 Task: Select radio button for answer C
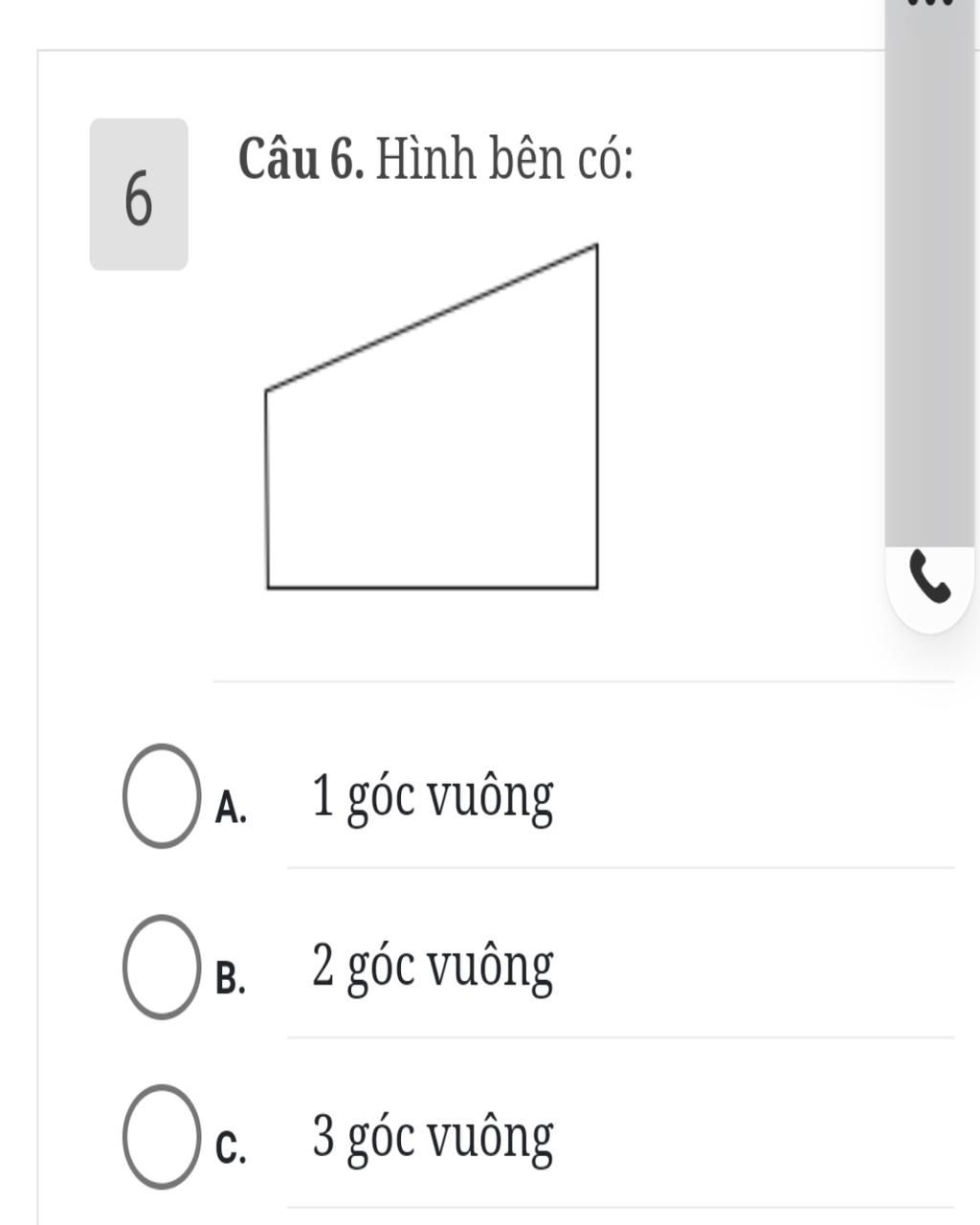click(160, 1136)
